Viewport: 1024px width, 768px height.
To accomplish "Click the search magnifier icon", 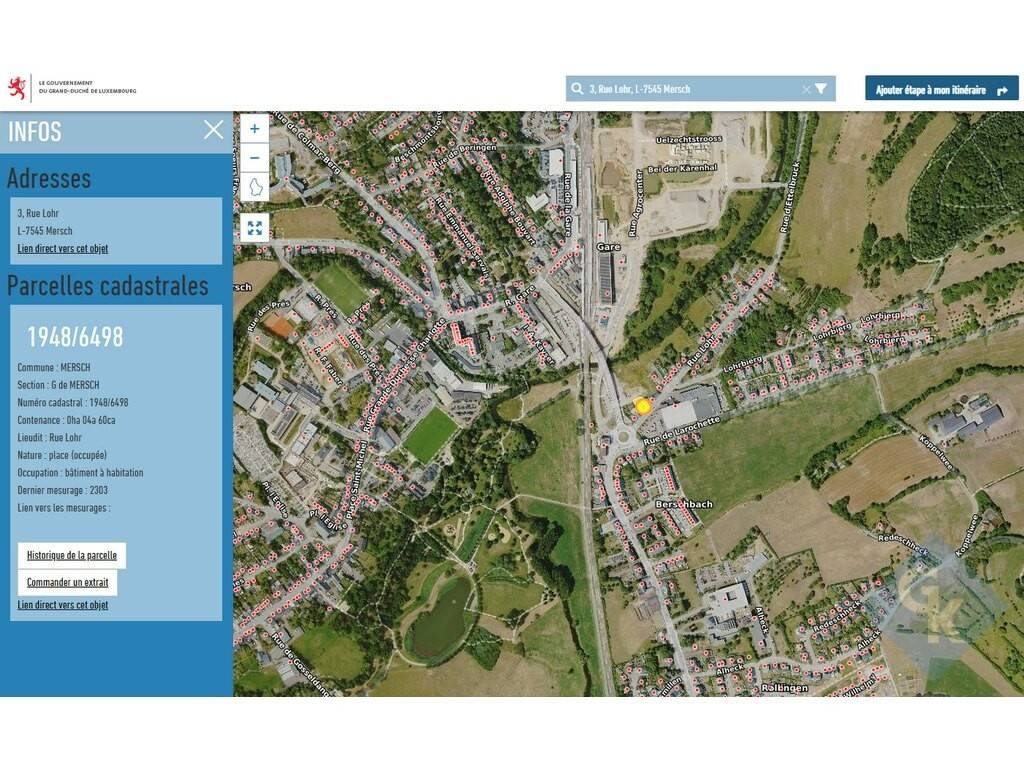I will pos(577,89).
